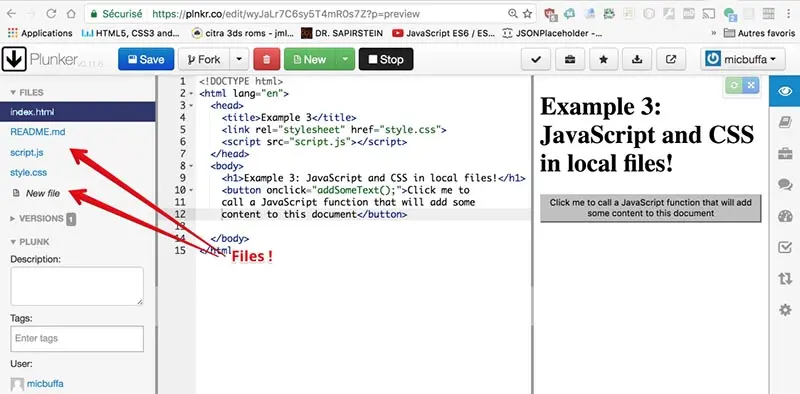Click the briefcase toolbar icon
This screenshot has width=800, height=394.
570,59
